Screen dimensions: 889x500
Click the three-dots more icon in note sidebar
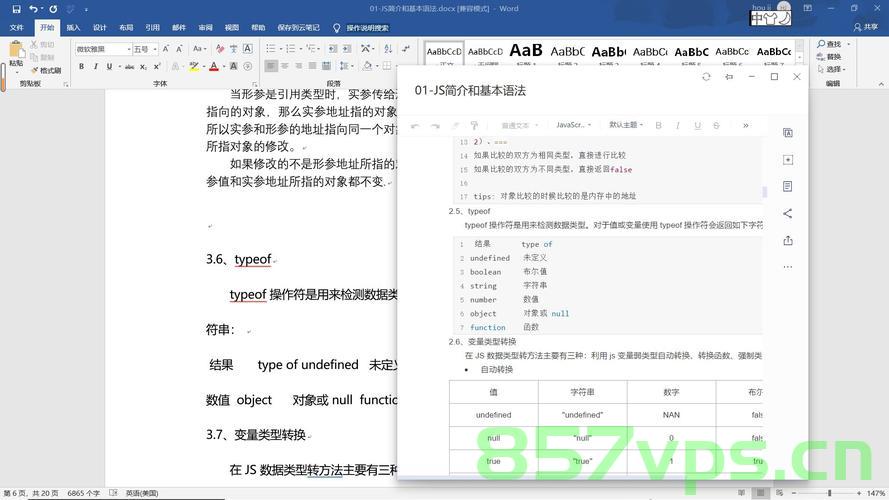(x=788, y=267)
